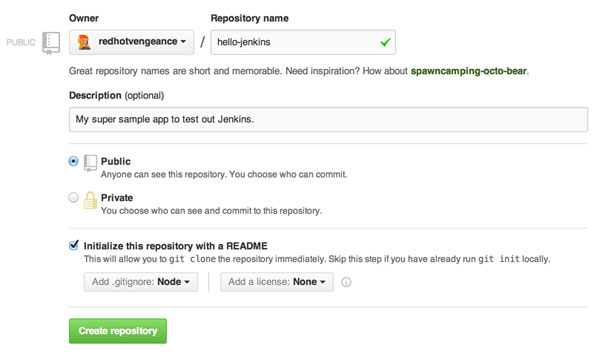Click the Repository name heading label
Screen dimensions: 600x360
(x=249, y=18)
